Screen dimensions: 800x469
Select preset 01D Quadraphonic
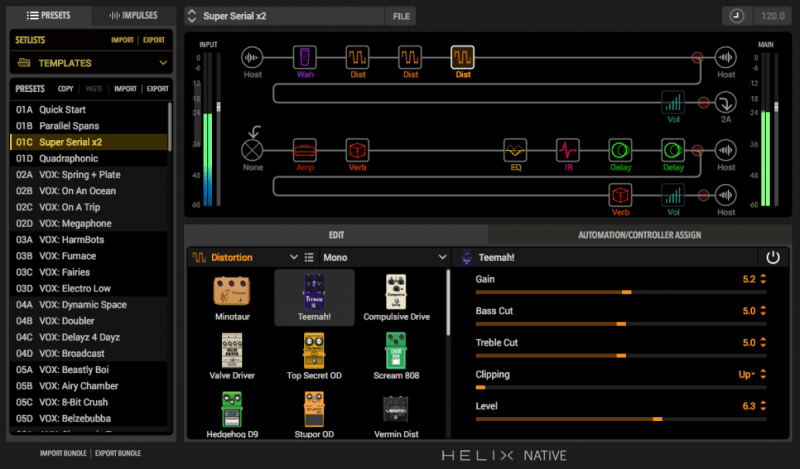(x=89, y=158)
